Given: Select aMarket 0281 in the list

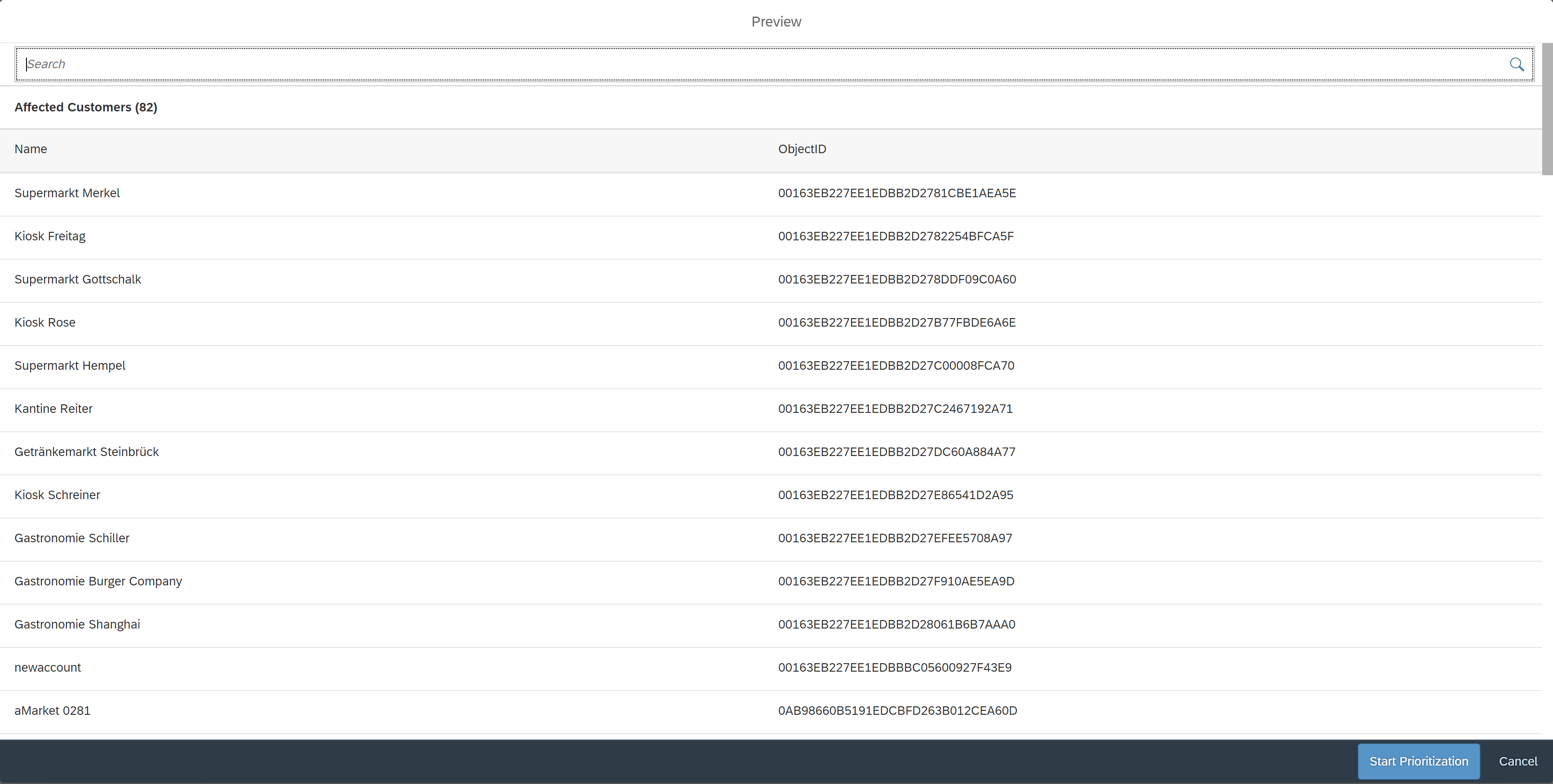Looking at the screenshot, I should click(53, 710).
